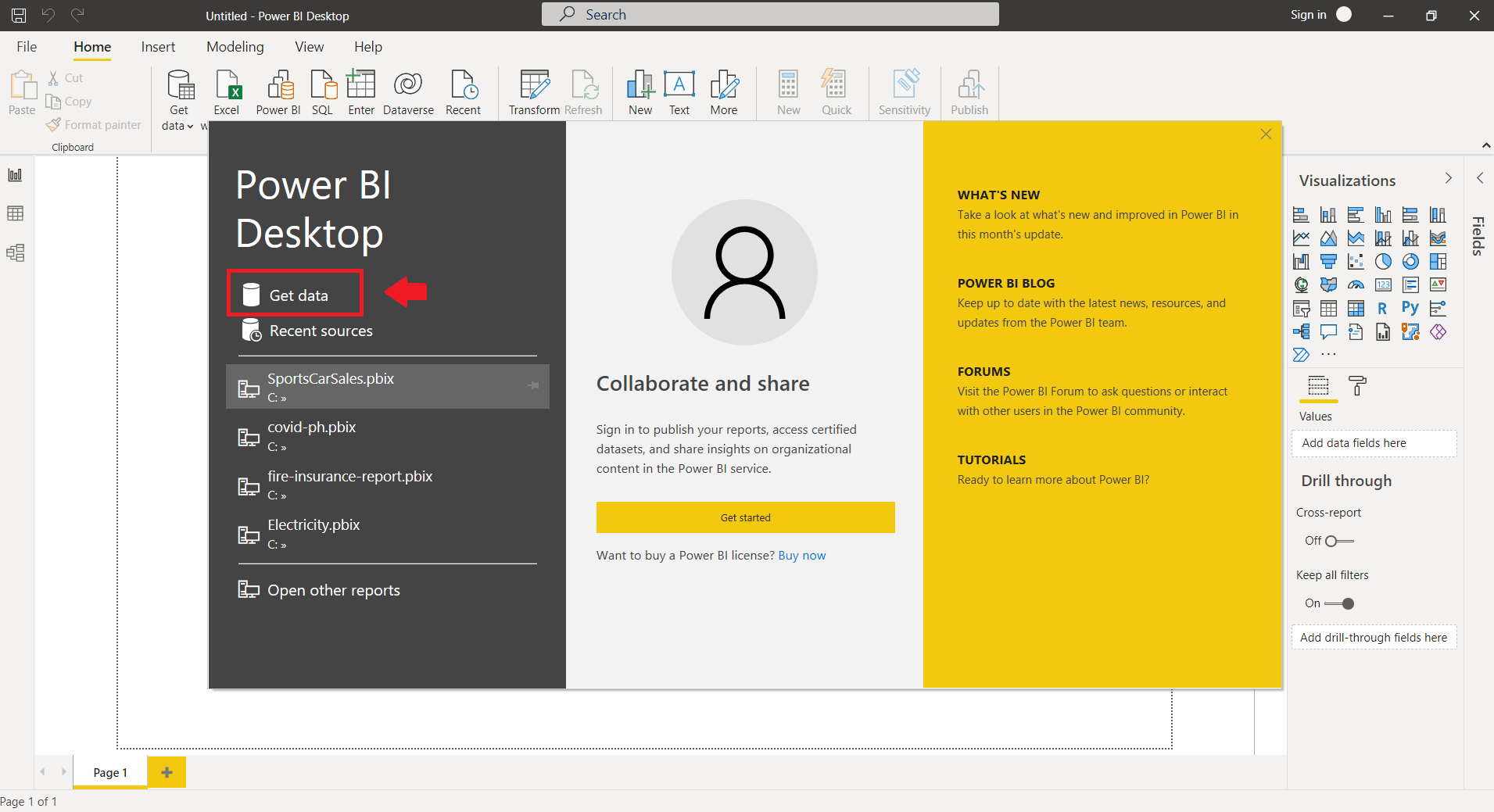
Task: Select the scatter chart visual
Action: pos(1356,262)
